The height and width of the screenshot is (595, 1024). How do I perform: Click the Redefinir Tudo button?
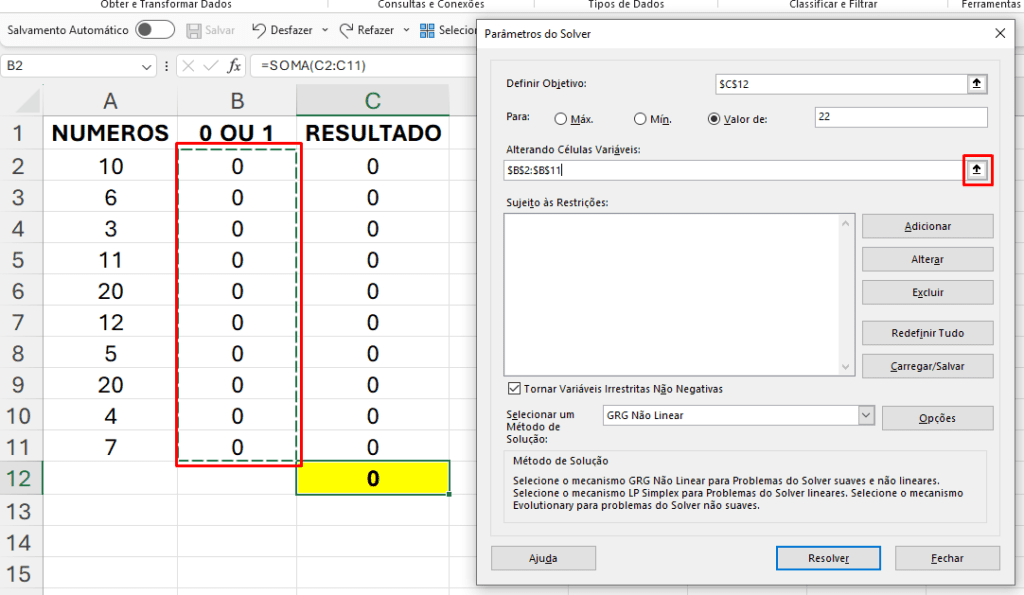point(927,333)
